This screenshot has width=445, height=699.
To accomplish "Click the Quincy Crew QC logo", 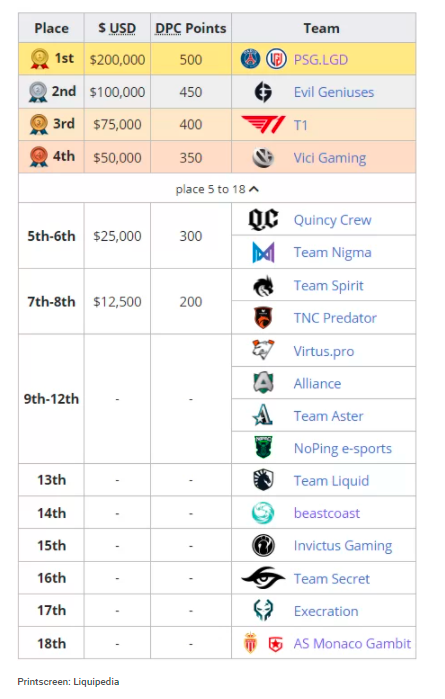I will click(263, 220).
